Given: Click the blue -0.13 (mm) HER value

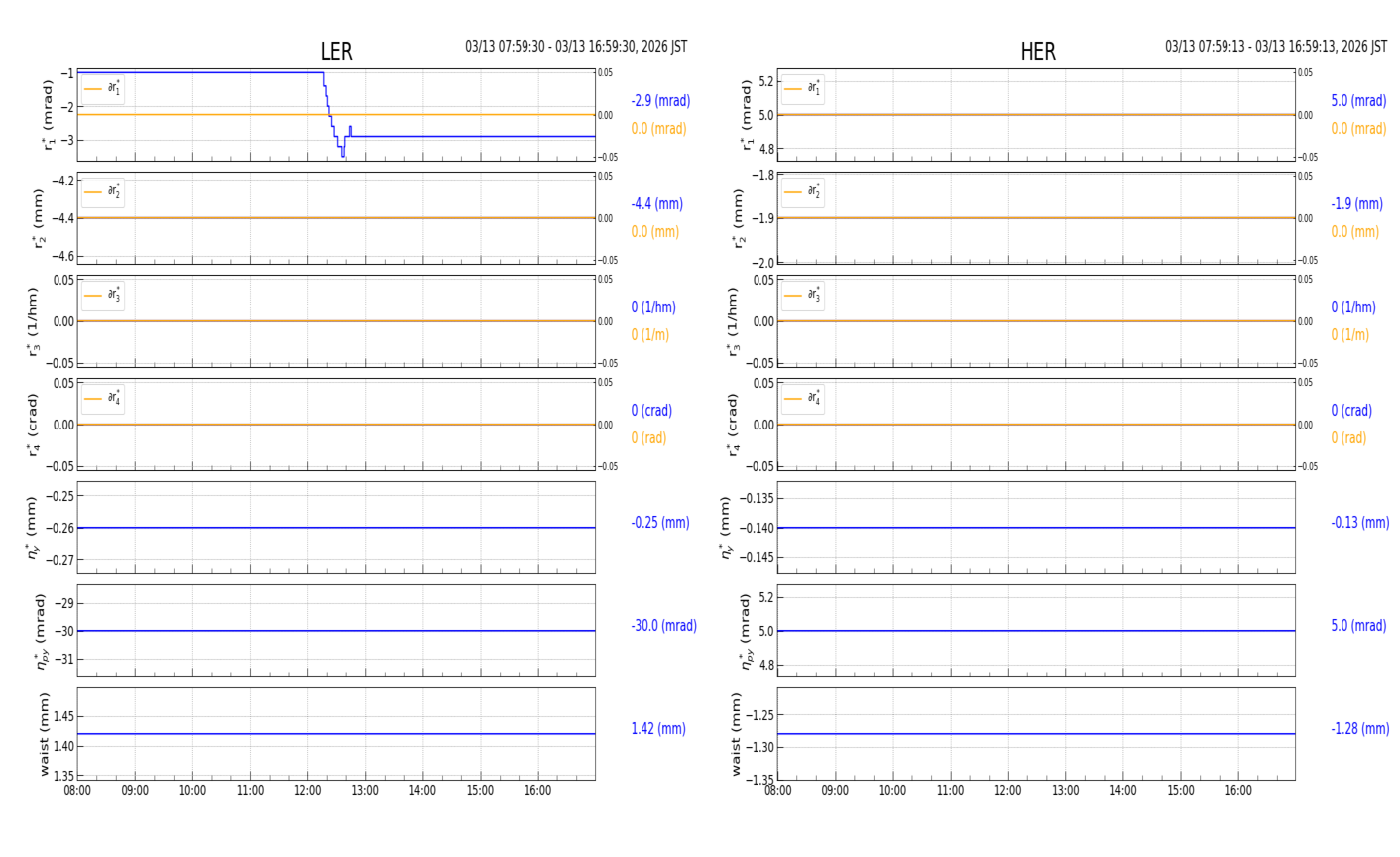Looking at the screenshot, I should pos(1359,523).
